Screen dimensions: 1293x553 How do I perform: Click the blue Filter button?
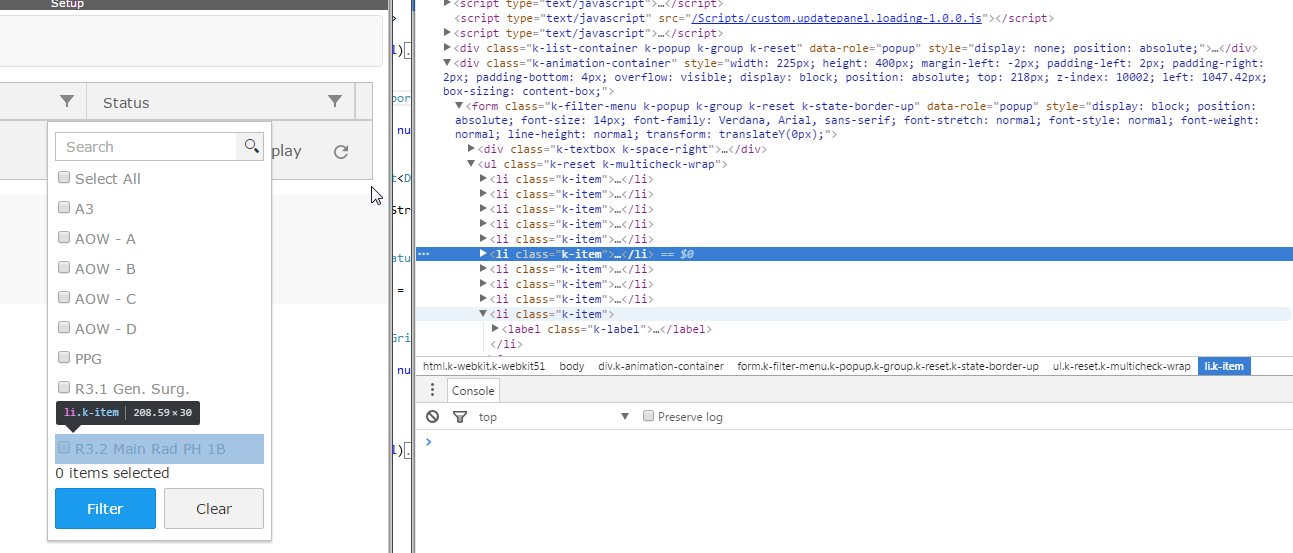[x=105, y=508]
